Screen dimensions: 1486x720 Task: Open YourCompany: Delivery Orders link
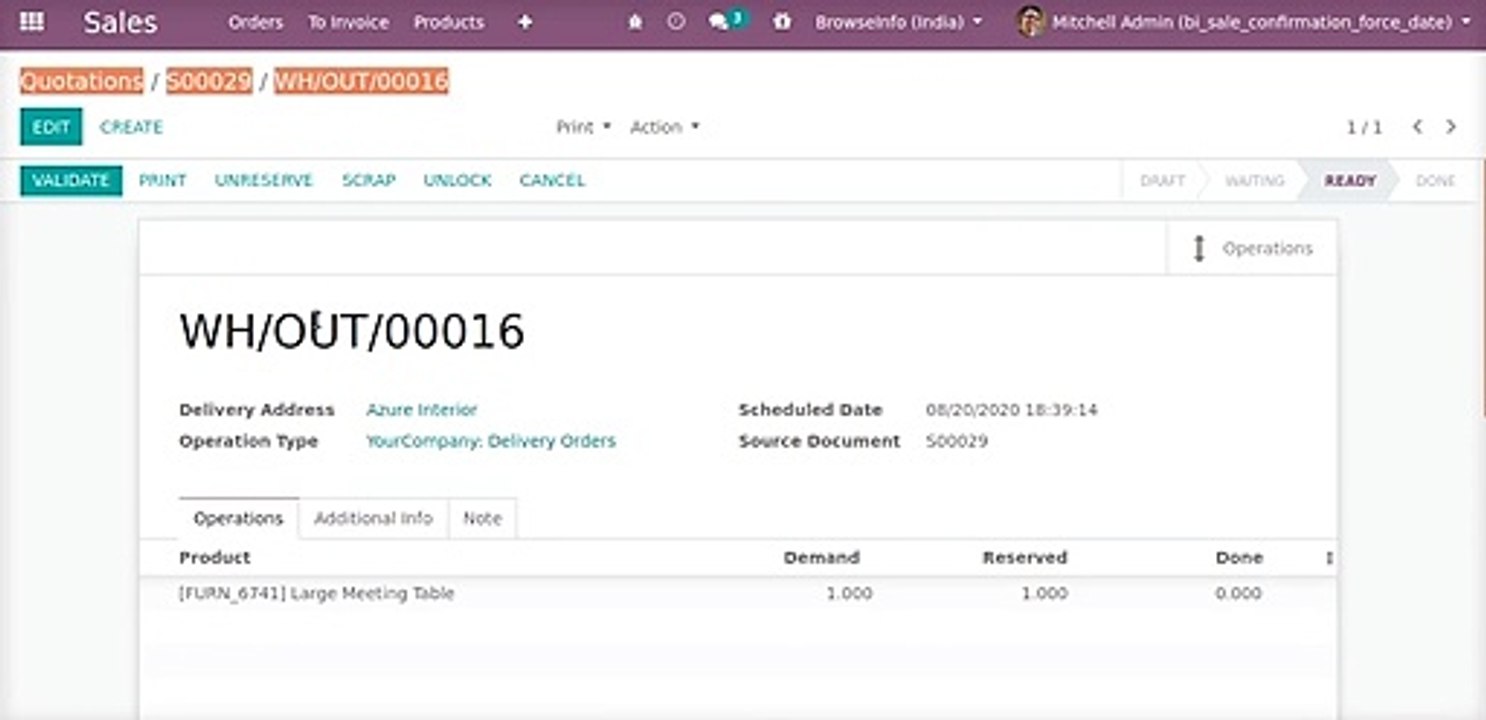click(x=491, y=441)
